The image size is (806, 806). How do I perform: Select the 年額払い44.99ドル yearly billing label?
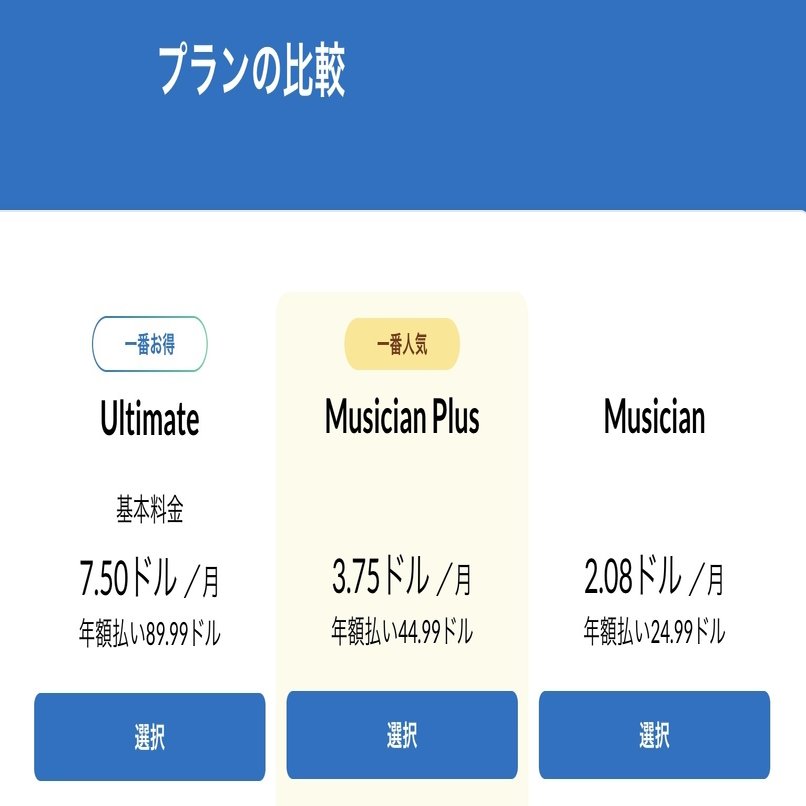click(403, 630)
